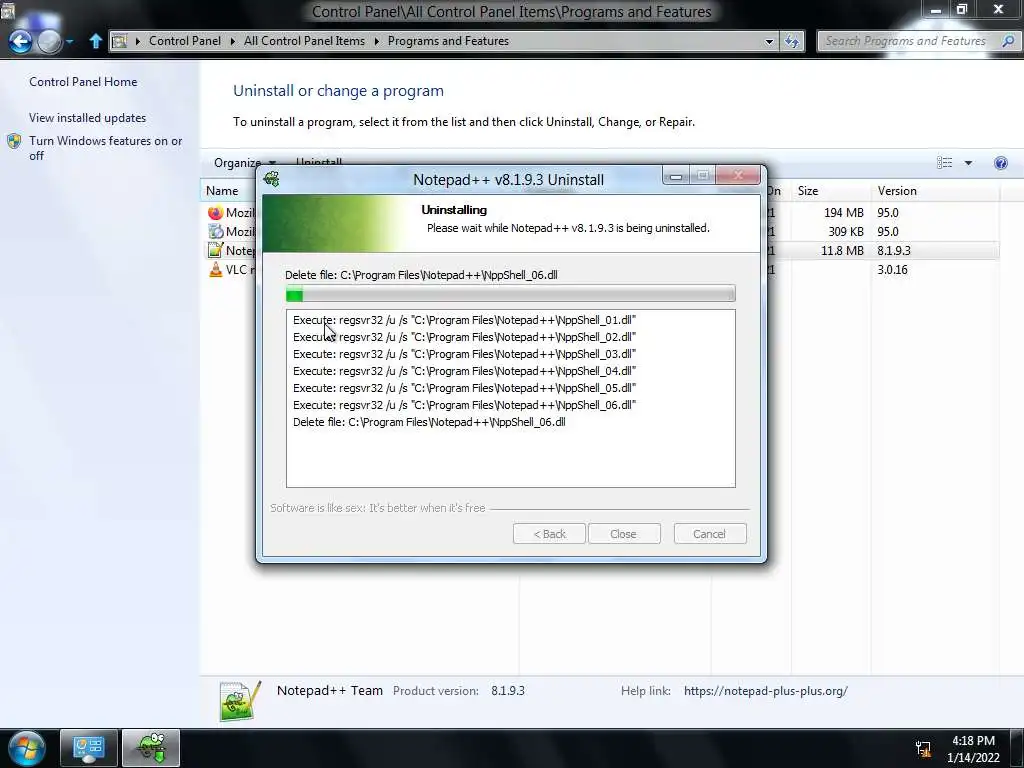This screenshot has width=1024, height=768.
Task: Click the network tray icon
Action: coord(923,749)
